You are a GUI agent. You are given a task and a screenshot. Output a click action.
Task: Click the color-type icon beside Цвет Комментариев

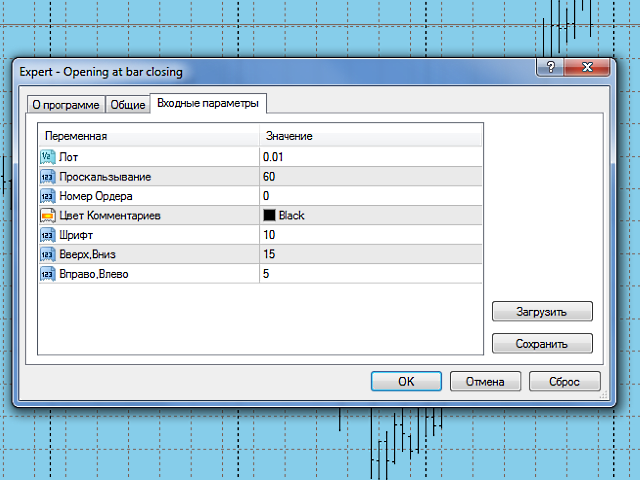click(48, 216)
